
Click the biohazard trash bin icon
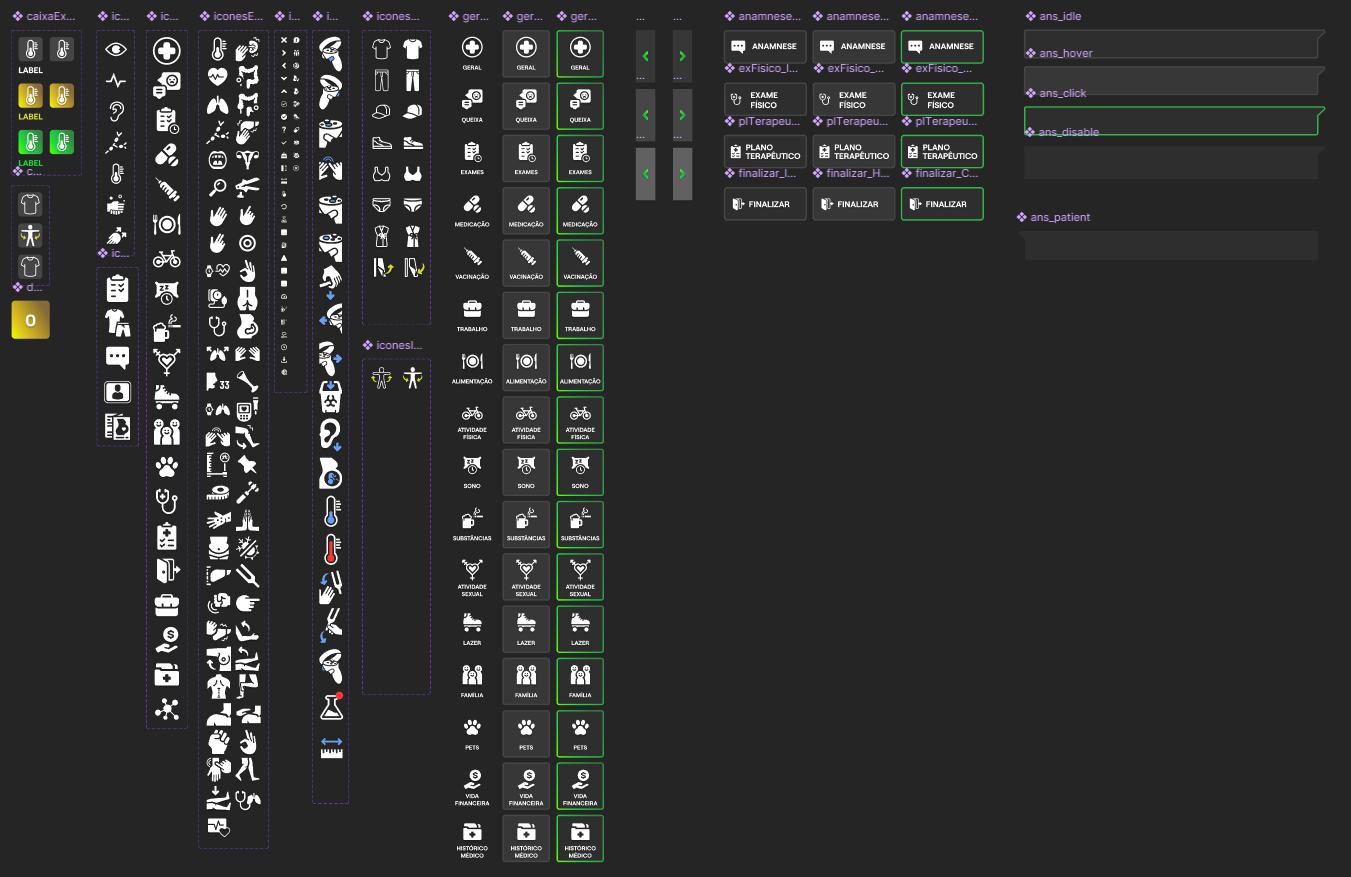[x=331, y=394]
